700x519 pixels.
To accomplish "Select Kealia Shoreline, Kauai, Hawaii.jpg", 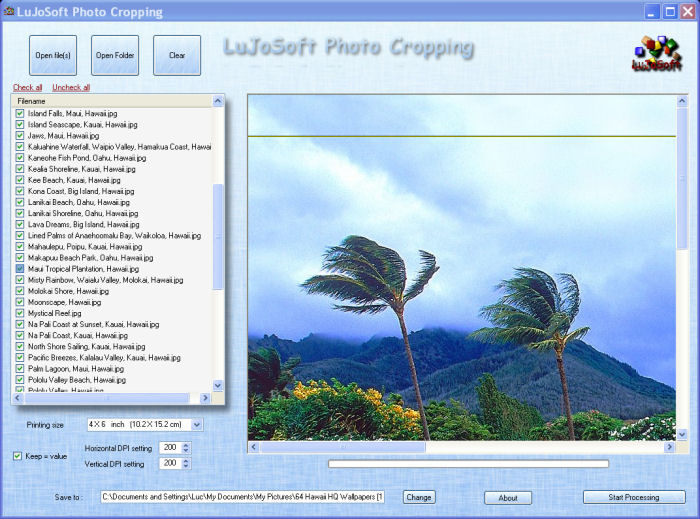I will pos(81,169).
